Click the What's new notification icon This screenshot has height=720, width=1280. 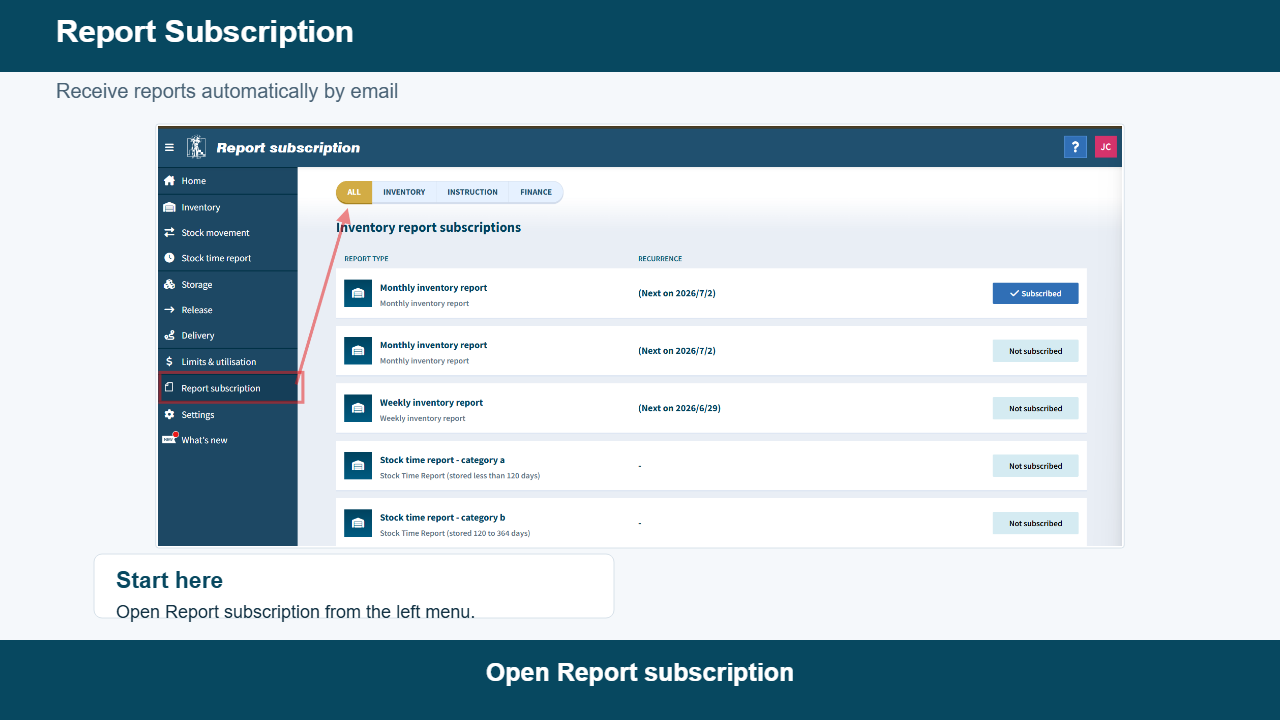click(169, 439)
